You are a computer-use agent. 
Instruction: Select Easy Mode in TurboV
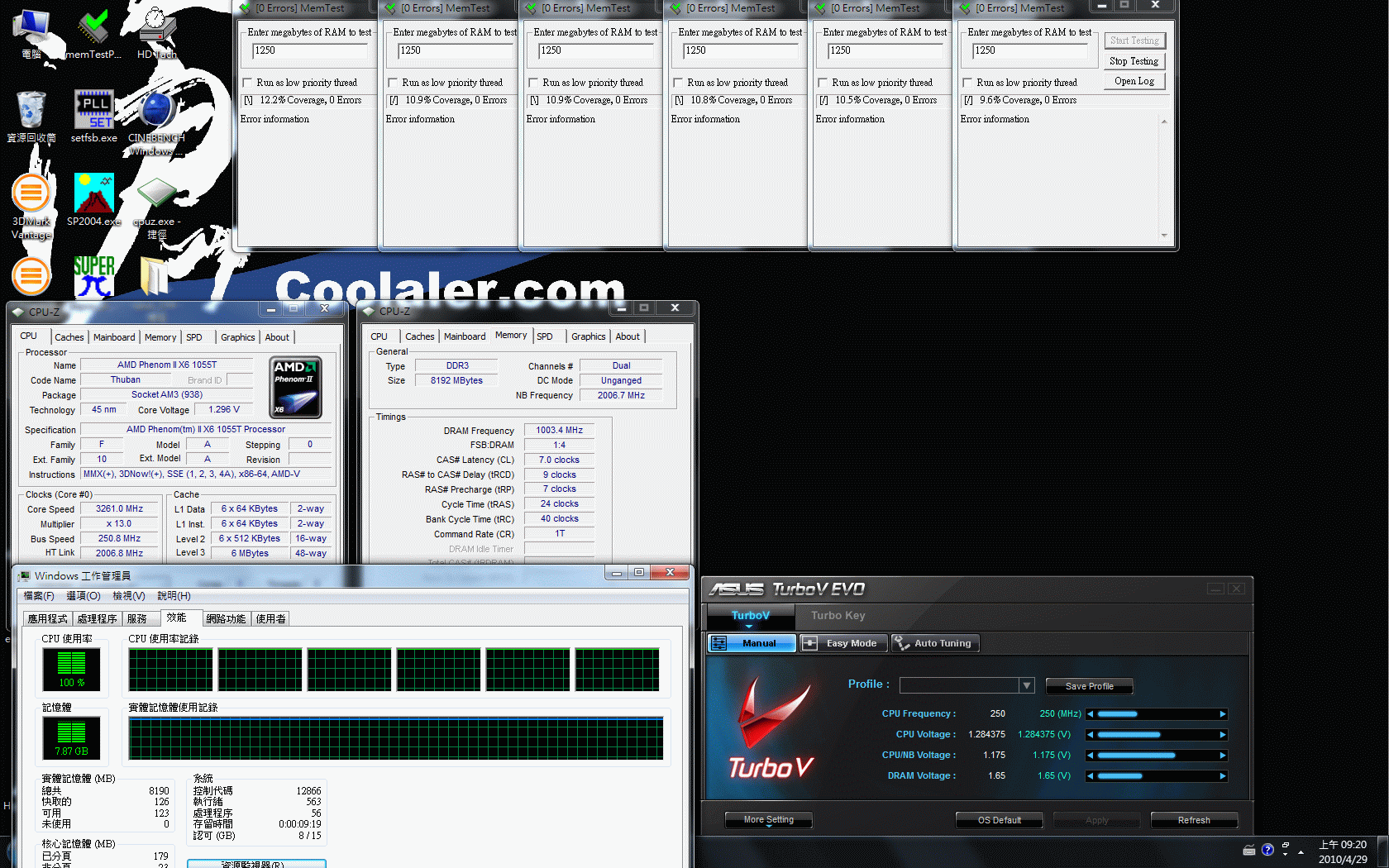coord(842,643)
